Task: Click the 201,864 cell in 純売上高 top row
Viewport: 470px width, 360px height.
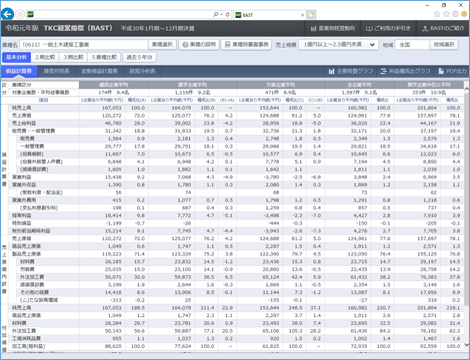Action: [x=427, y=108]
